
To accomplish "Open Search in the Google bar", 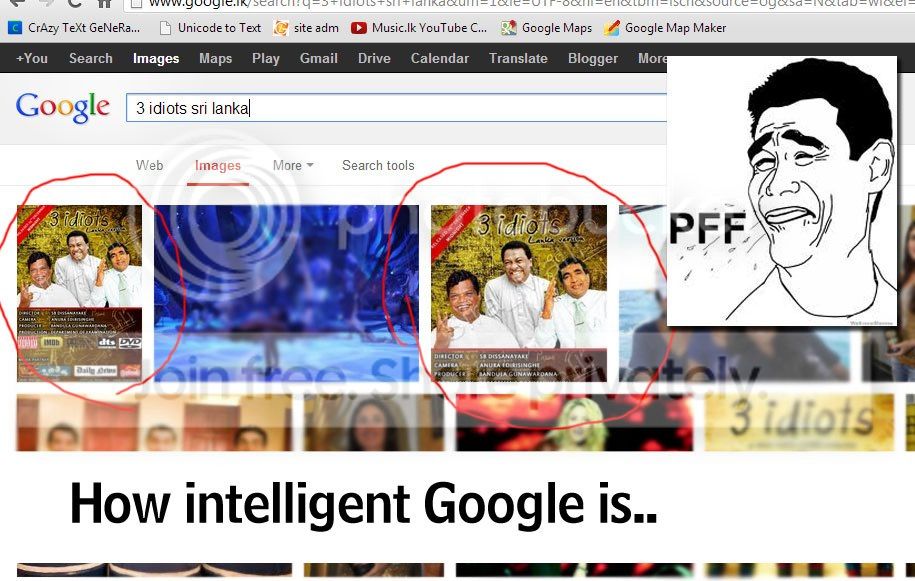I will [90, 58].
